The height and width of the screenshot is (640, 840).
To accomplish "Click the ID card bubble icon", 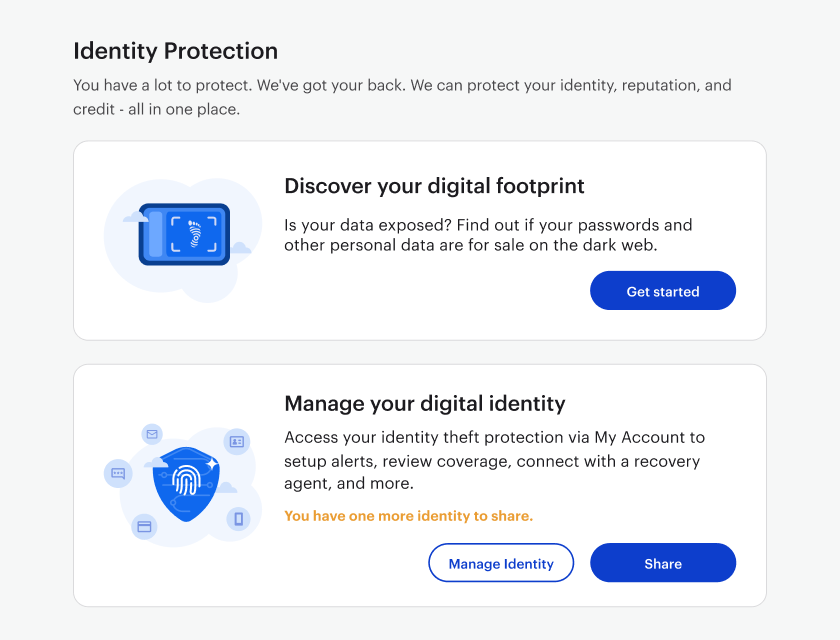I will coord(237,441).
